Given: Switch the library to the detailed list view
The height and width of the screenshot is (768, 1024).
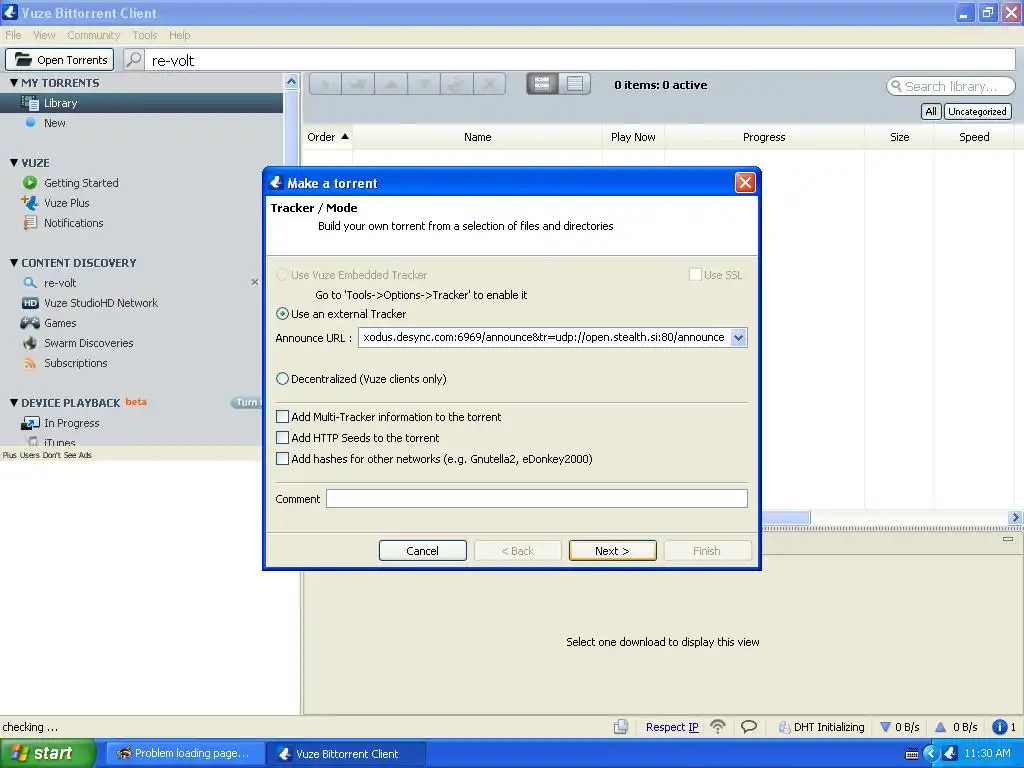Looking at the screenshot, I should 575,84.
